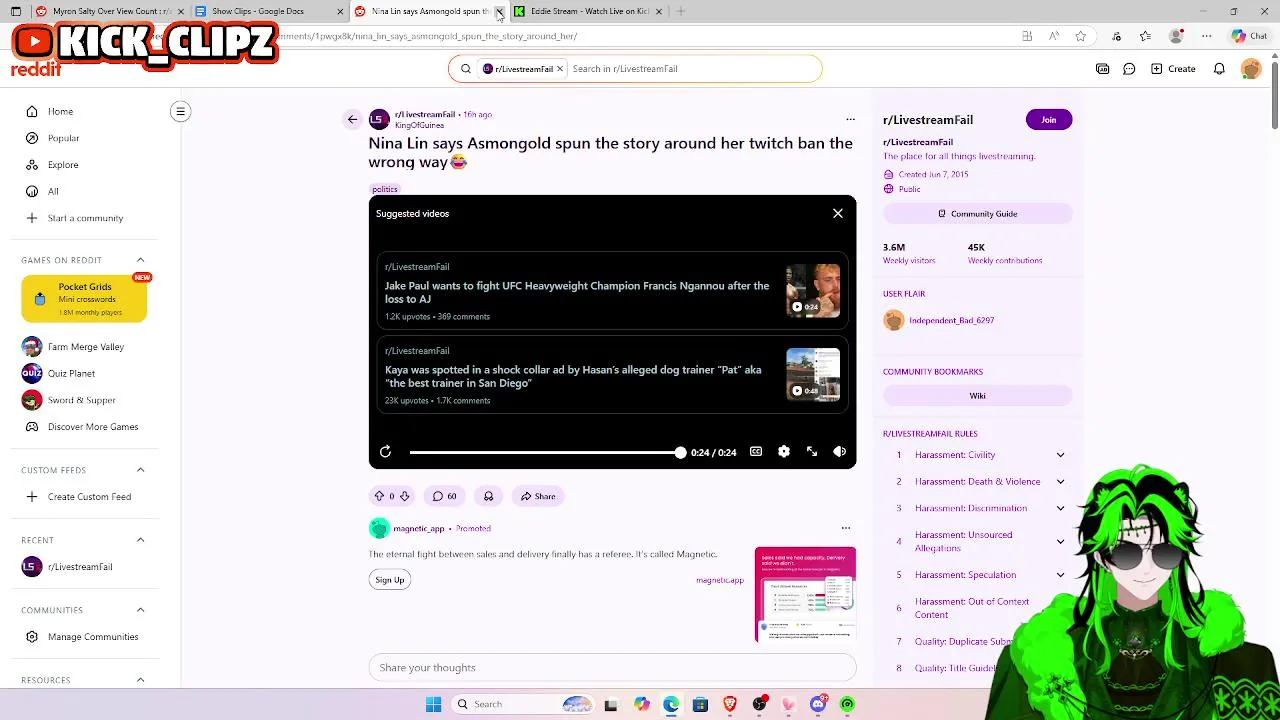Image resolution: width=1280 pixels, height=720 pixels.
Task: Close the Suggested videos overlay
Action: click(x=838, y=213)
